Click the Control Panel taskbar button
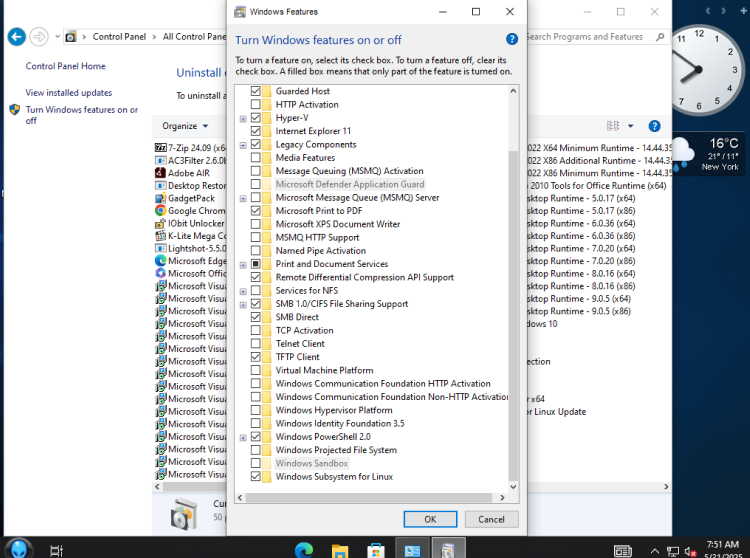The image size is (750, 558). (412, 550)
